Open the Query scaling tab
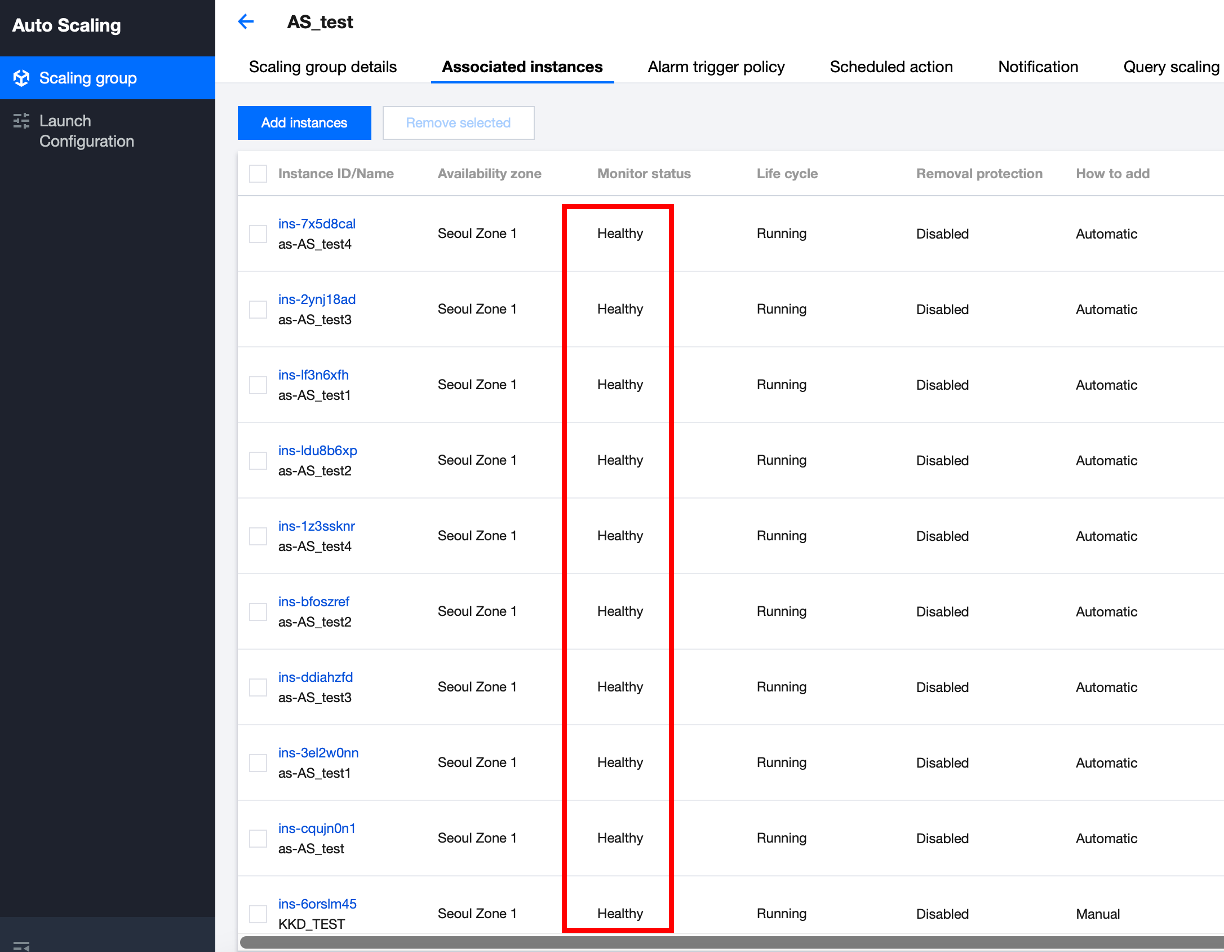 [x=1171, y=67]
